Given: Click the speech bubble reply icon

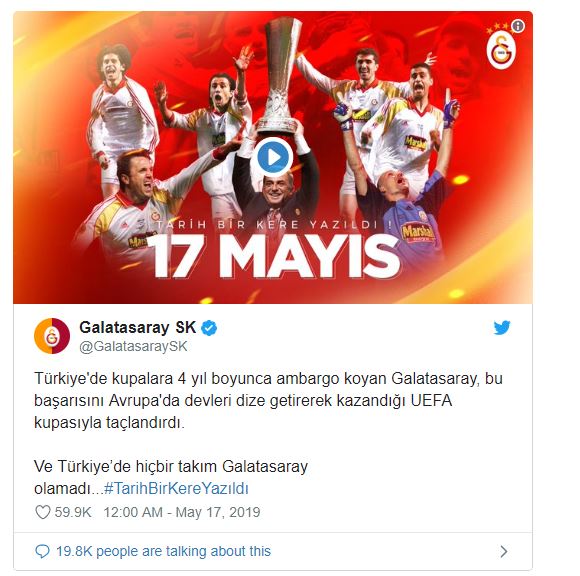Looking at the screenshot, I should tap(42, 551).
